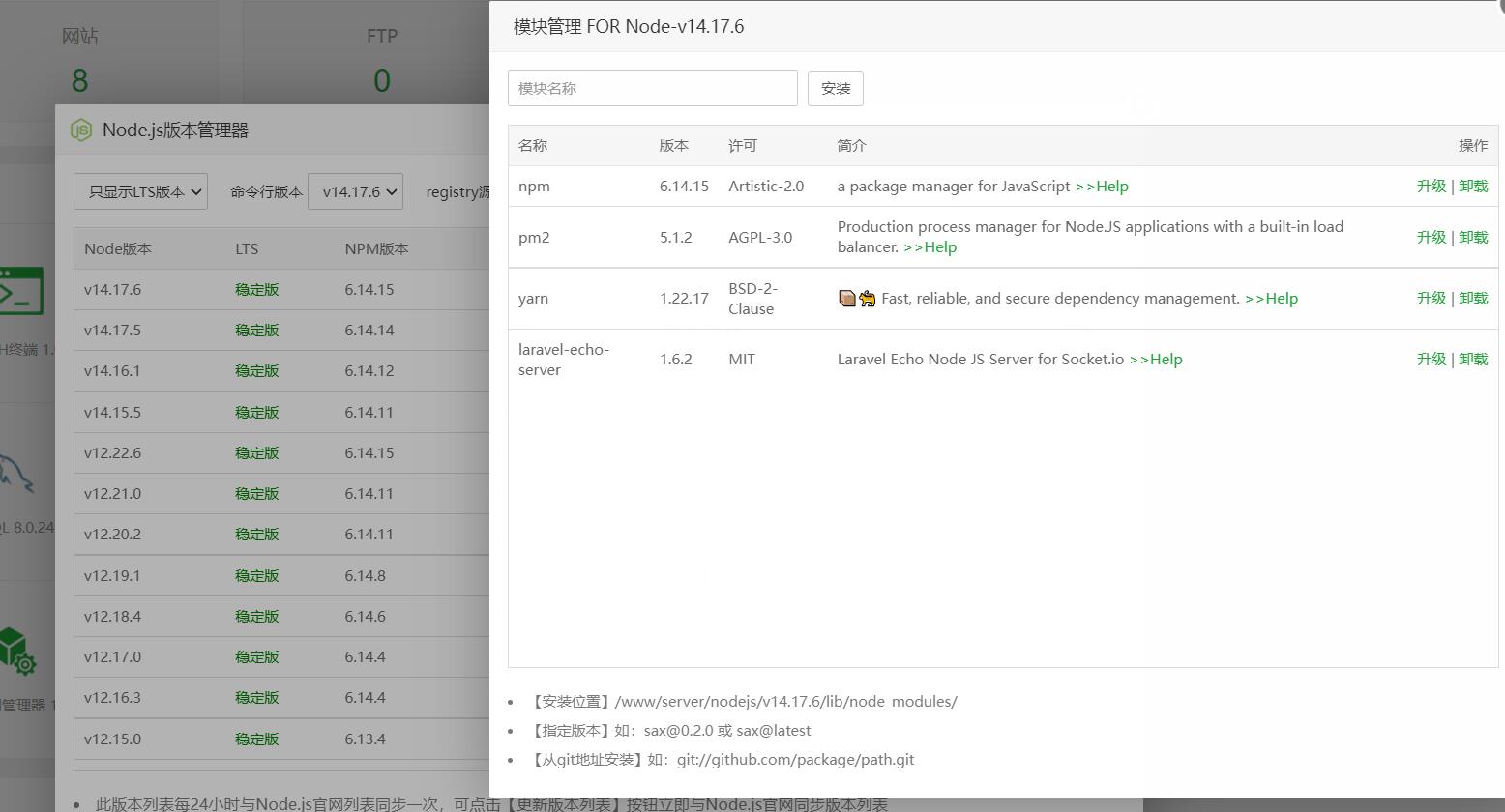
Task: Select the v14.16.1 row in version list
Action: (x=281, y=371)
